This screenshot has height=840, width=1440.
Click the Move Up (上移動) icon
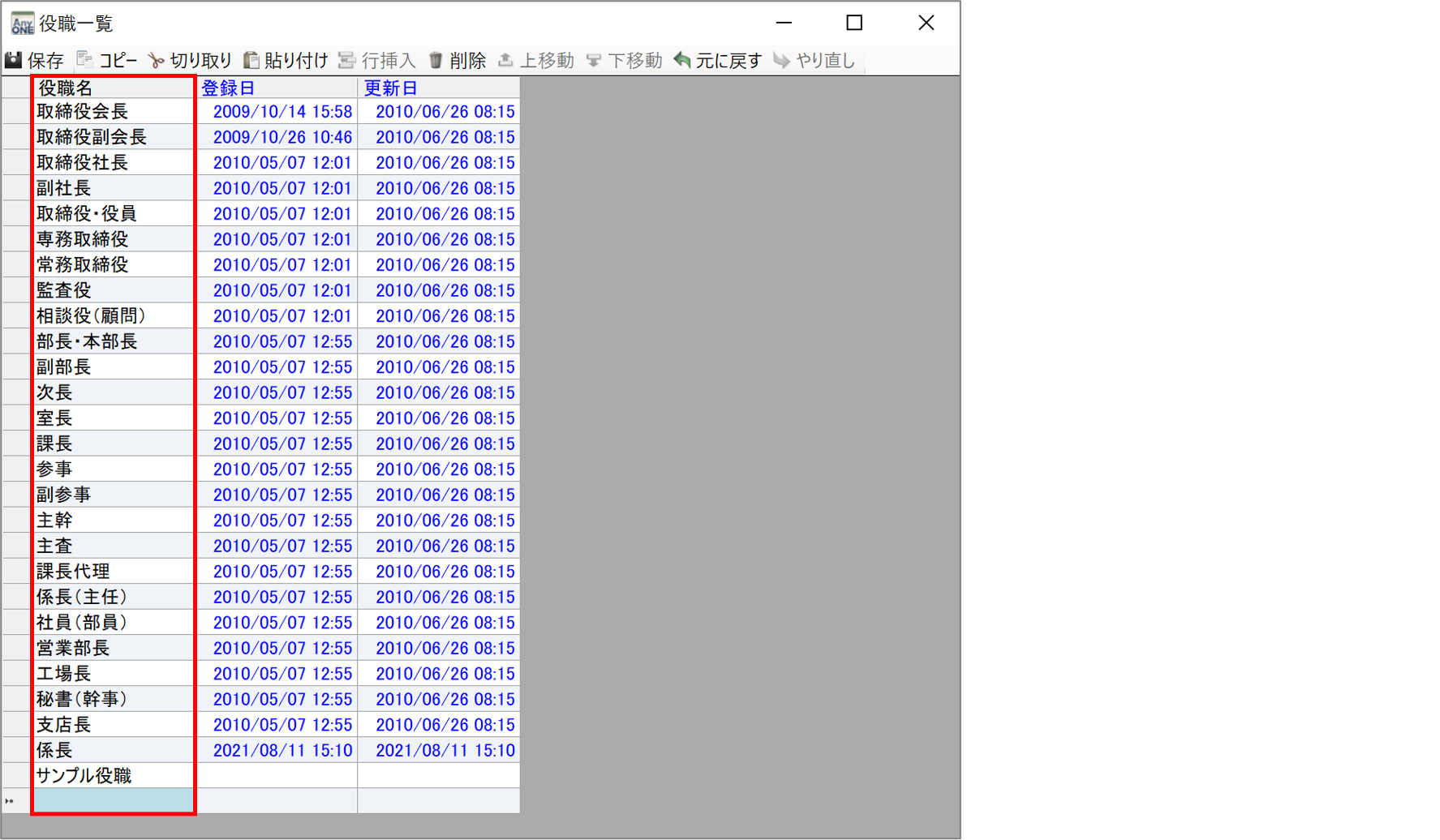(505, 60)
